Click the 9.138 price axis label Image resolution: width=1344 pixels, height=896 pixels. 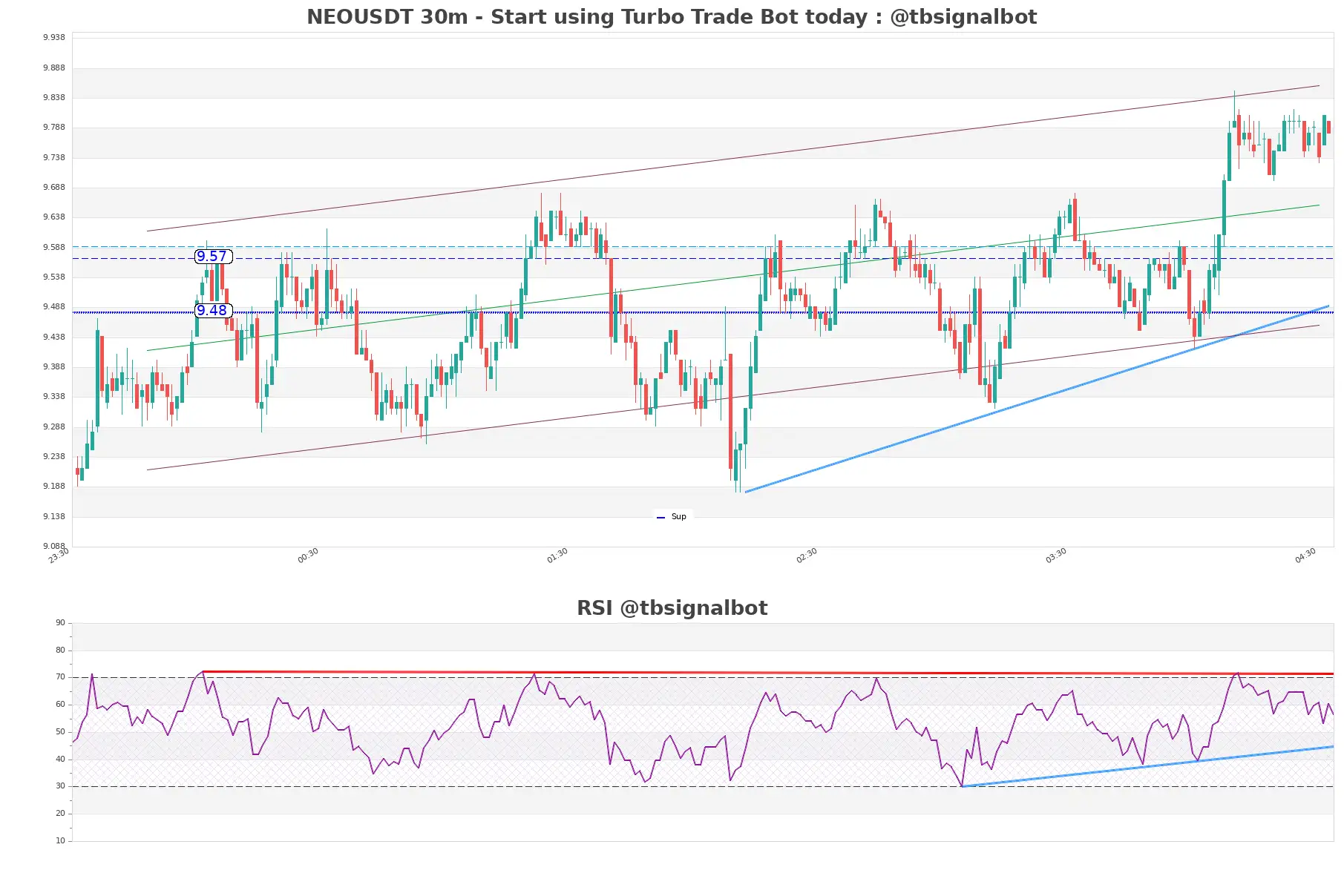tap(54, 517)
